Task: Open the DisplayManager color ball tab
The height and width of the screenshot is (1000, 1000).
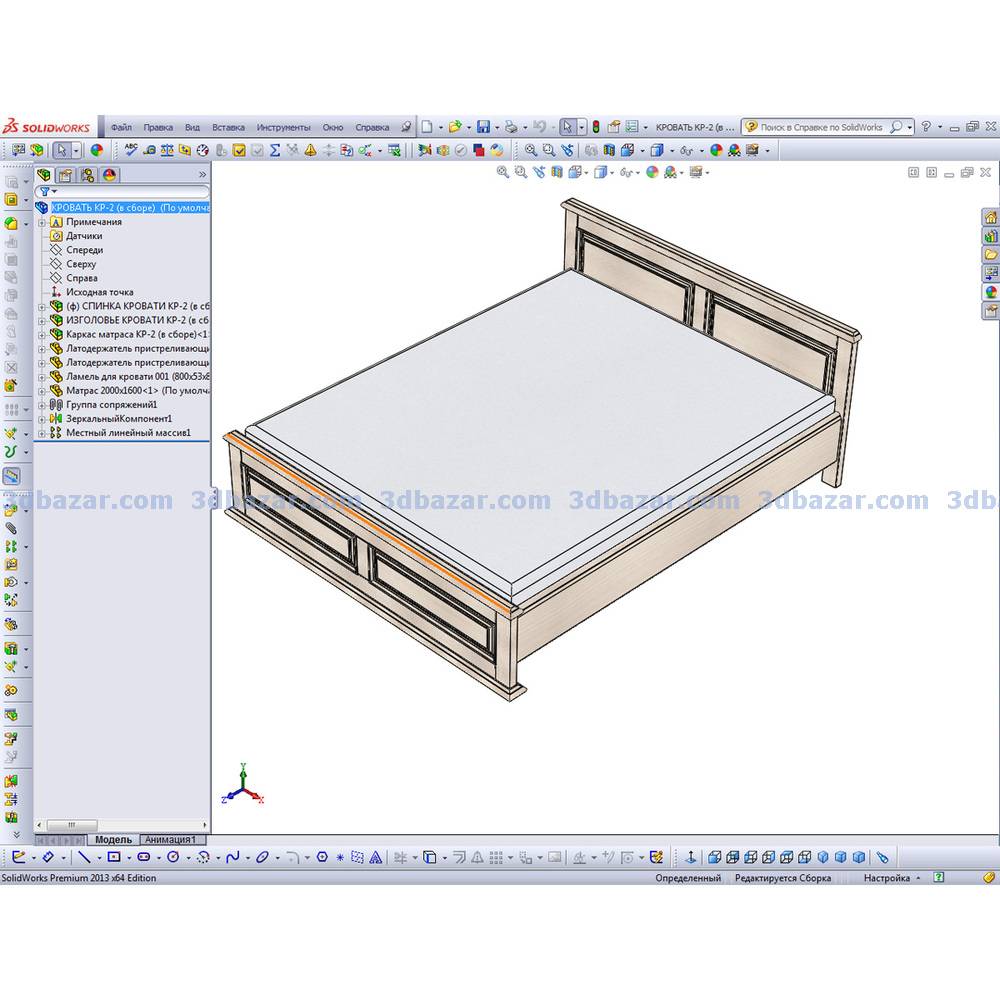Action: point(109,175)
